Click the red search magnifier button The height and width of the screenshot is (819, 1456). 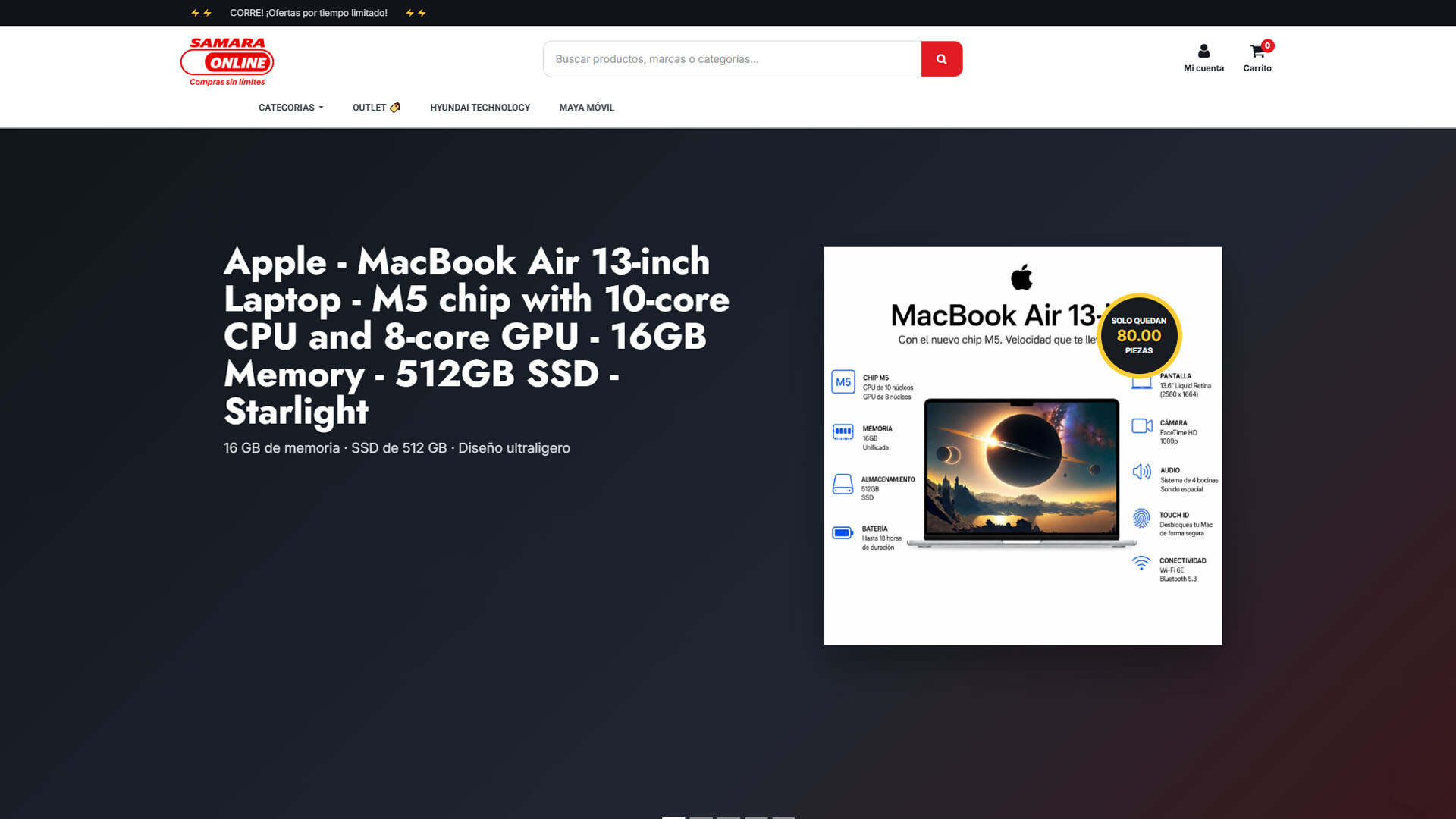(x=941, y=59)
